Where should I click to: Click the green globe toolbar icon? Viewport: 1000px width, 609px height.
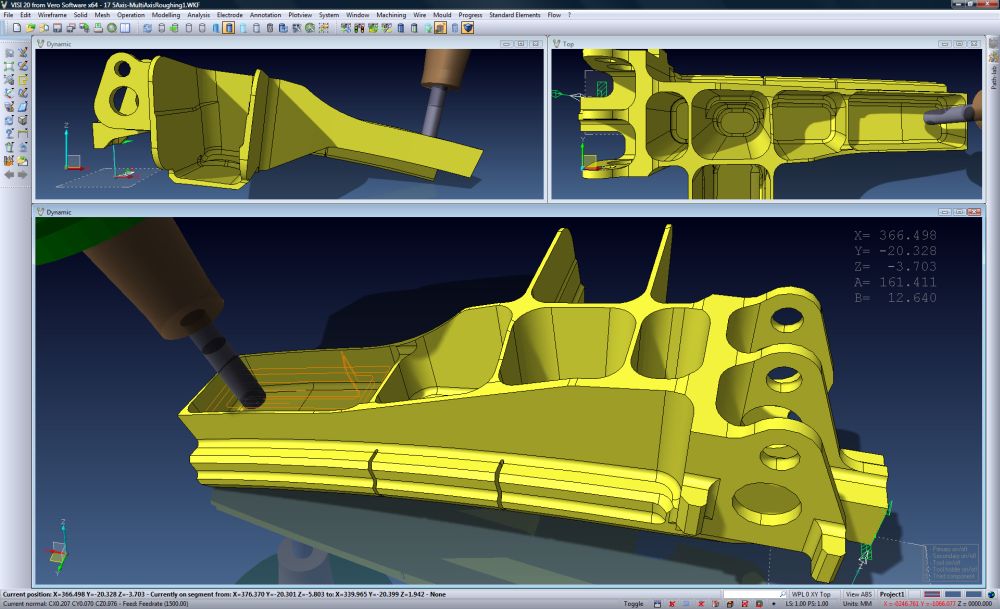click(x=112, y=27)
